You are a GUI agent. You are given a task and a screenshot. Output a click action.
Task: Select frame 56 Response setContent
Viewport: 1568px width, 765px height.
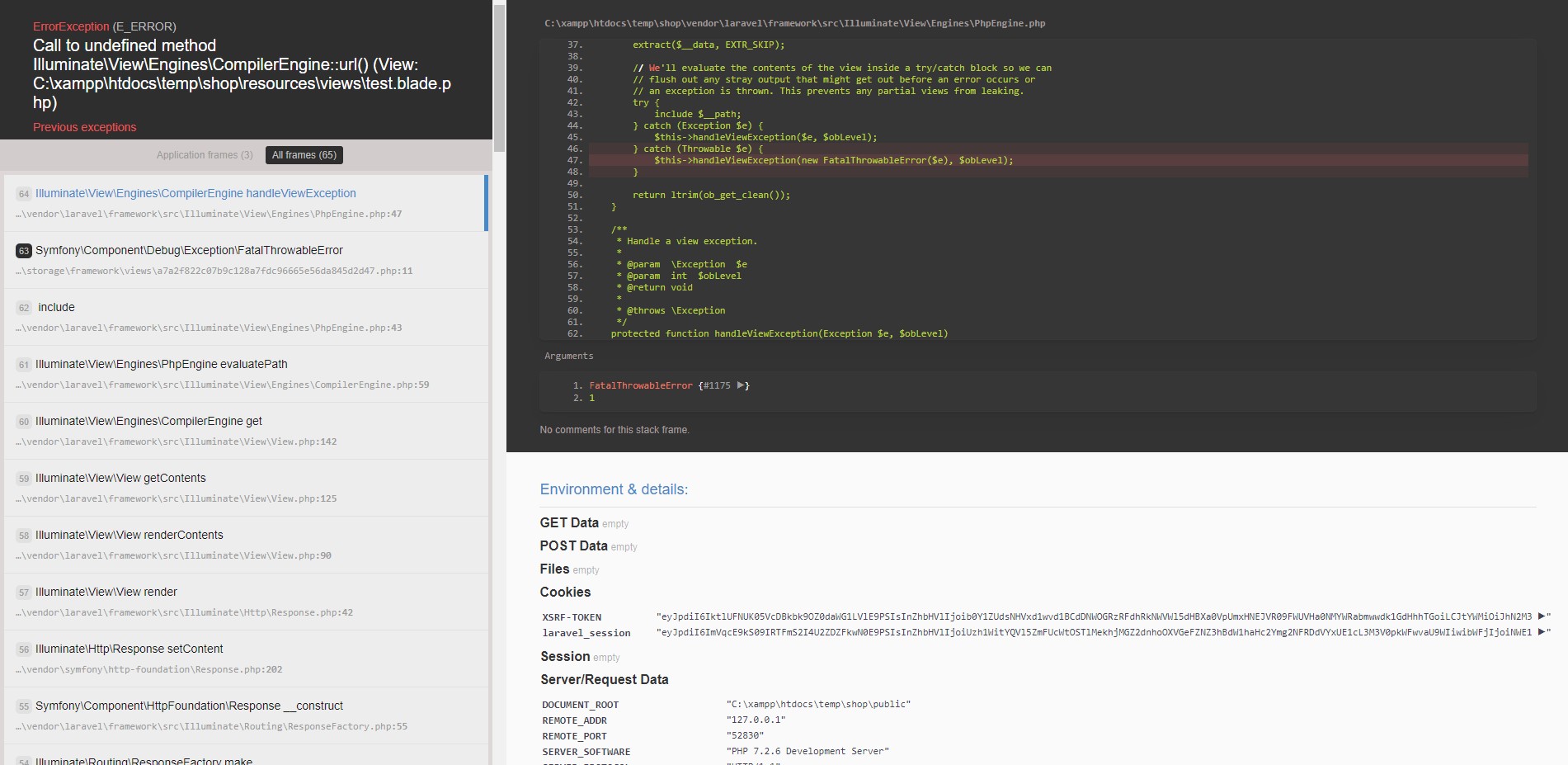[x=246, y=659]
